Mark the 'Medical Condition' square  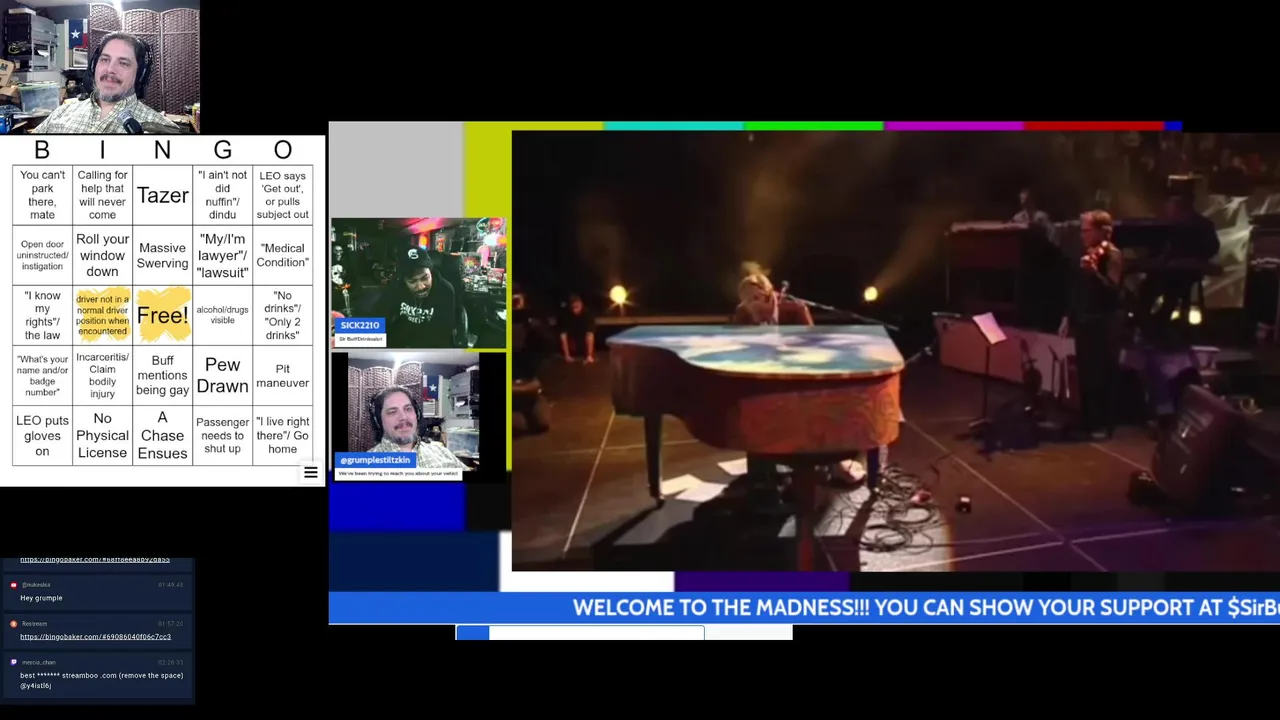[282, 255]
